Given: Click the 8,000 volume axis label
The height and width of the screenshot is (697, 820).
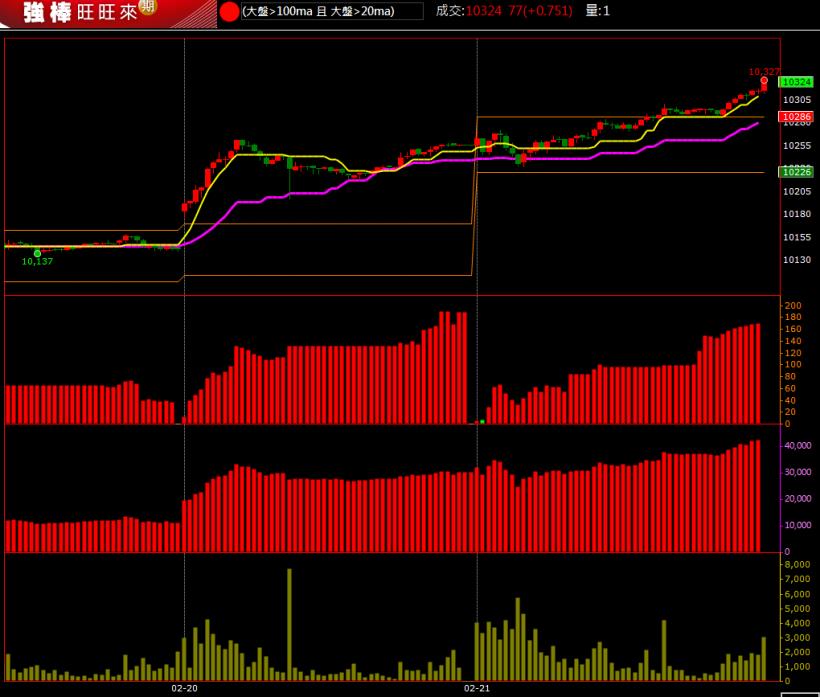Looking at the screenshot, I should pyautogui.click(x=797, y=565).
